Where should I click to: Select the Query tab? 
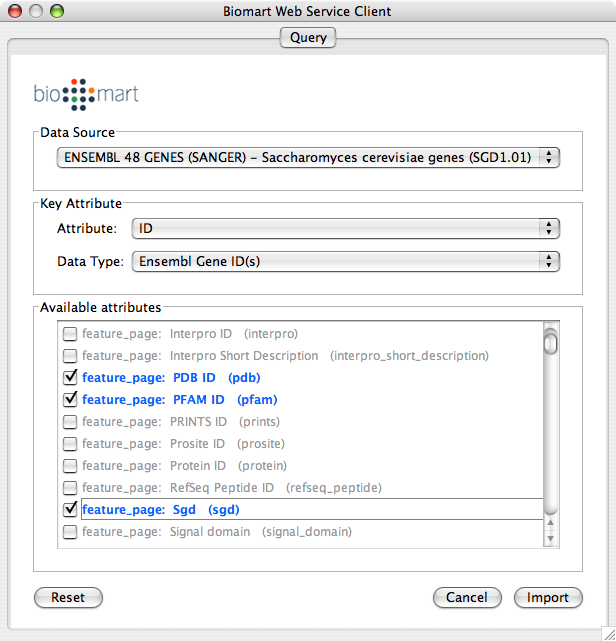pos(308,38)
